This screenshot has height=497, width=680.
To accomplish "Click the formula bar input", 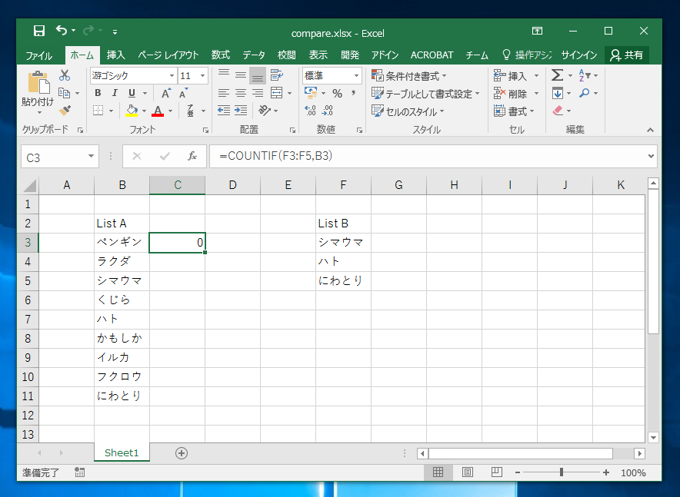I will [427, 156].
